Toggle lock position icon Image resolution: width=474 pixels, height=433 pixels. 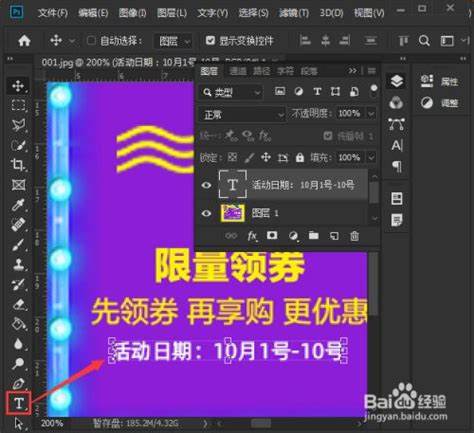click(266, 157)
